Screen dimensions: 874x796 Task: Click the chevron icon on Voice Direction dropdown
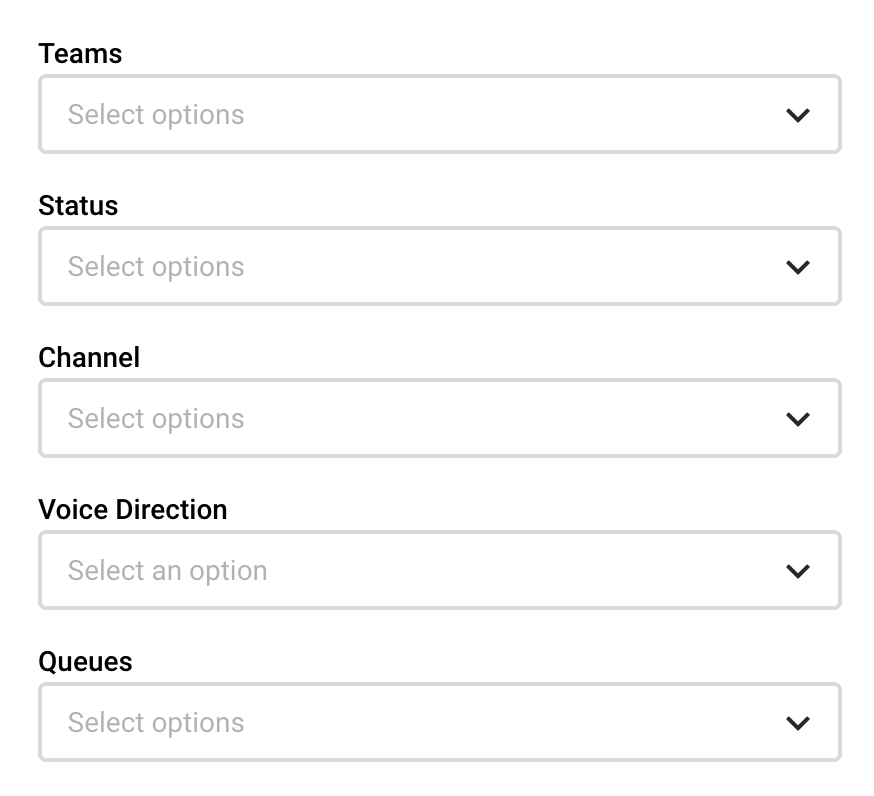(x=798, y=570)
